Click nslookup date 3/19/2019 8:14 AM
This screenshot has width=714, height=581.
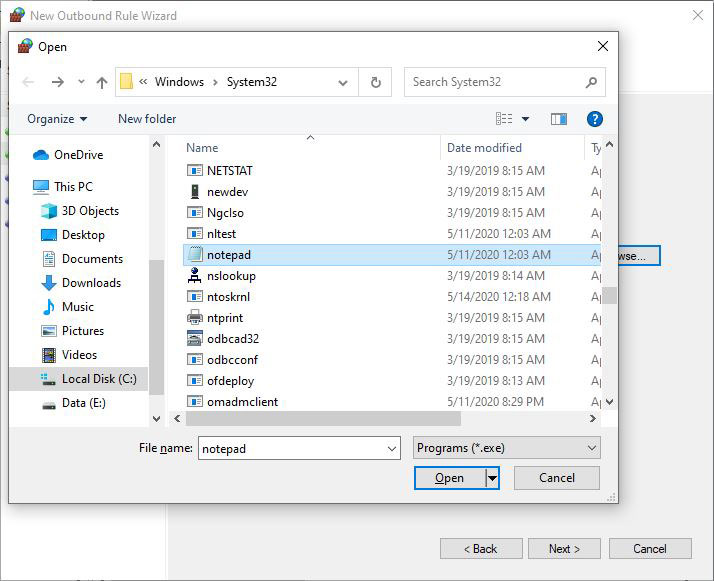pos(495,276)
